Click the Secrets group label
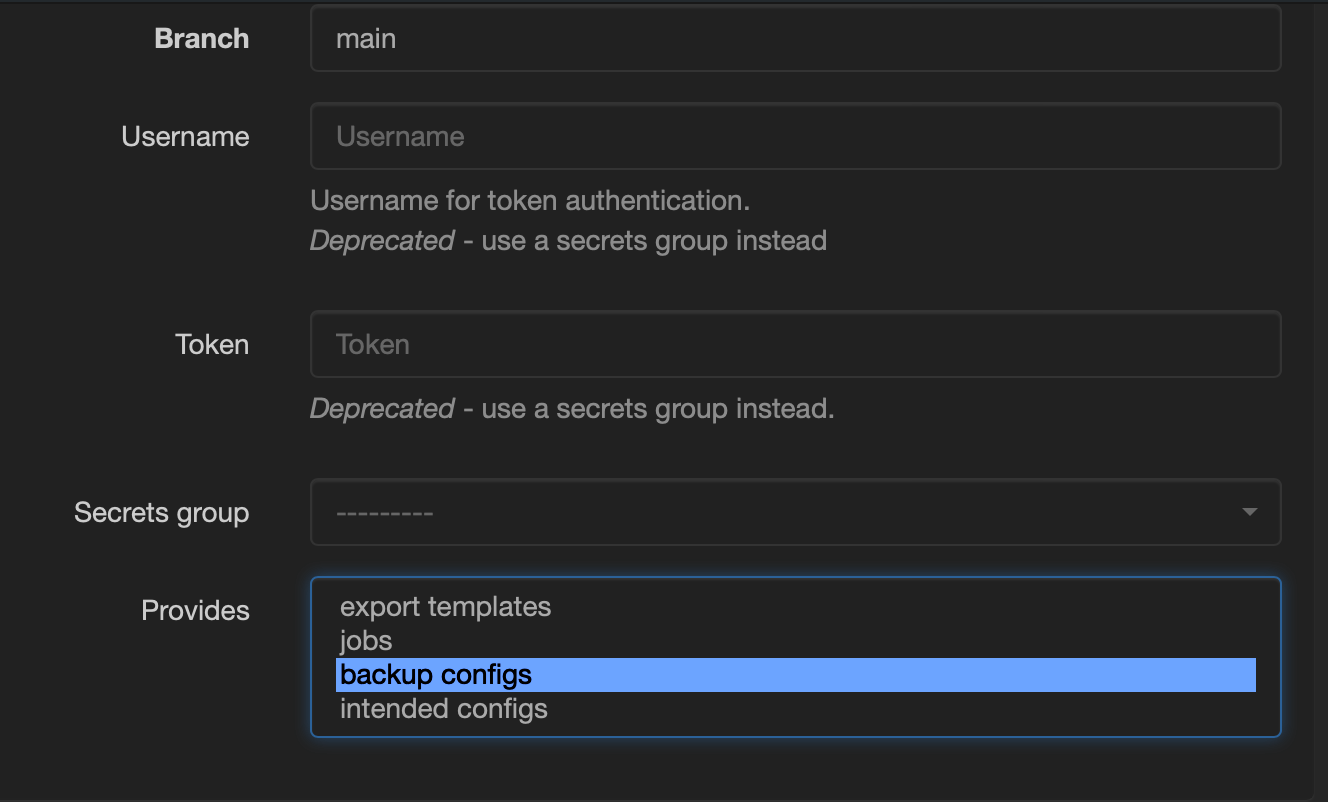Viewport: 1328px width, 802px height. (x=161, y=513)
